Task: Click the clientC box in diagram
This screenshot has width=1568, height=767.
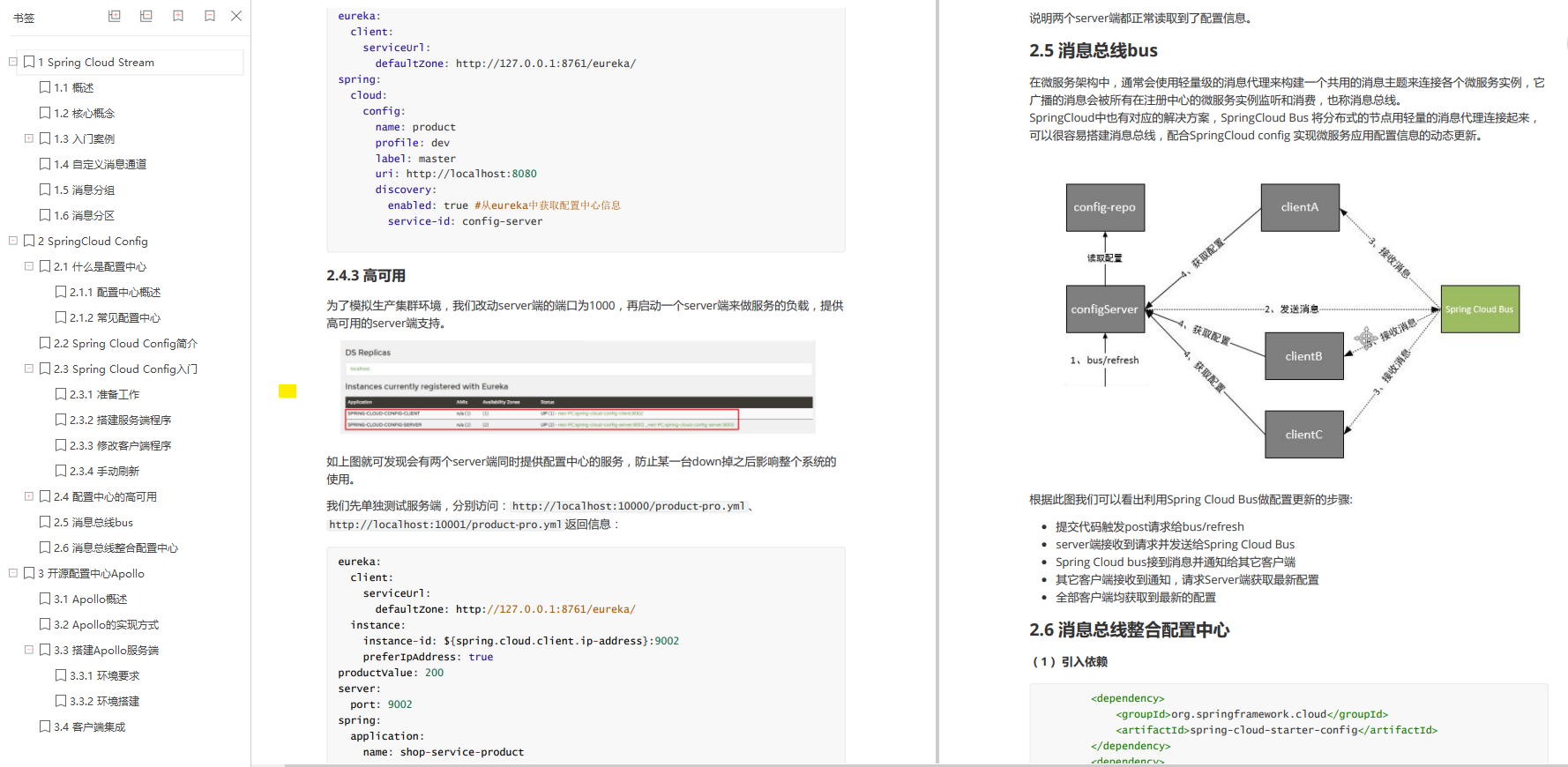Action: tap(1304, 434)
